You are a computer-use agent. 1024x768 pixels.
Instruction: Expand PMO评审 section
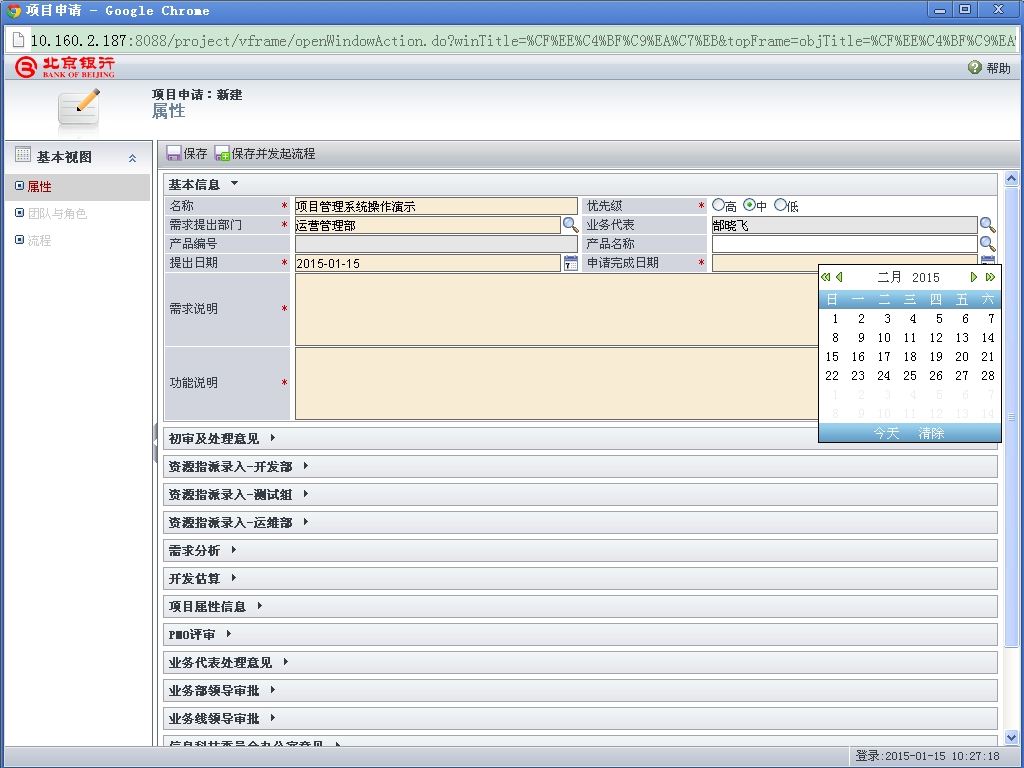pos(229,633)
